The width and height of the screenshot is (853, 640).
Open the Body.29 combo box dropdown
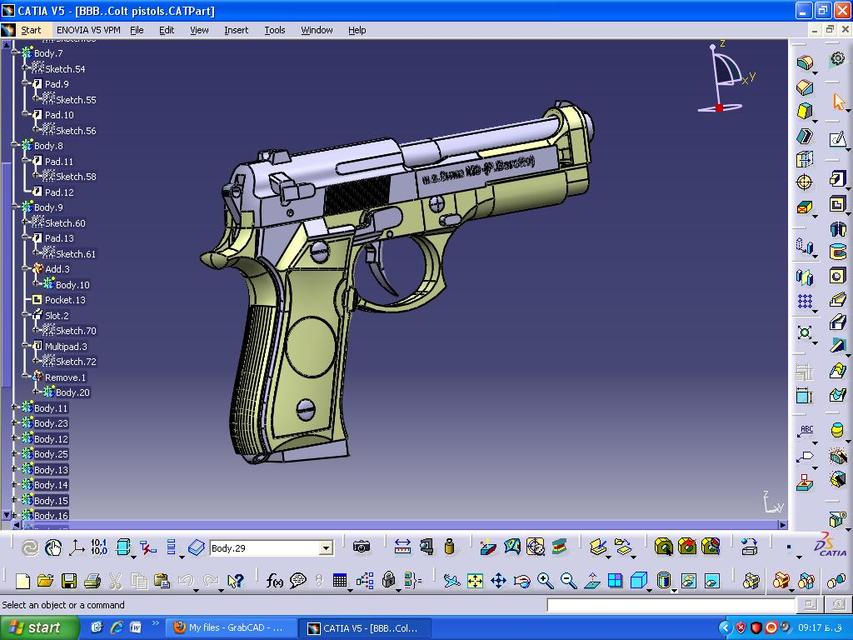[x=327, y=548]
